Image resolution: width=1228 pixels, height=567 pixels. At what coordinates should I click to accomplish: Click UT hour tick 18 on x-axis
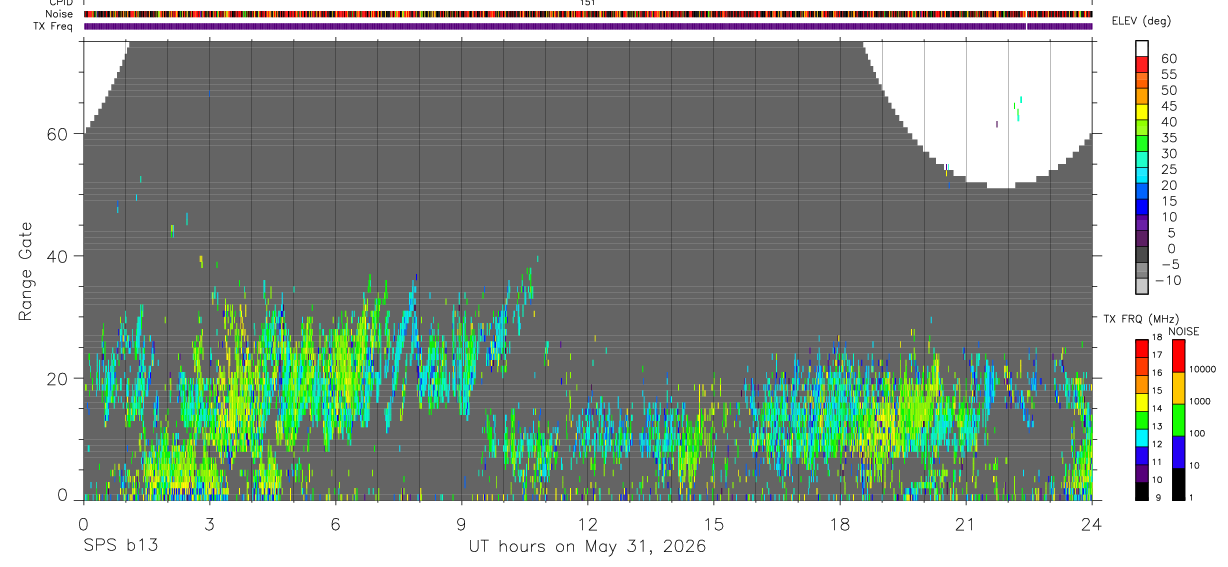839,523
